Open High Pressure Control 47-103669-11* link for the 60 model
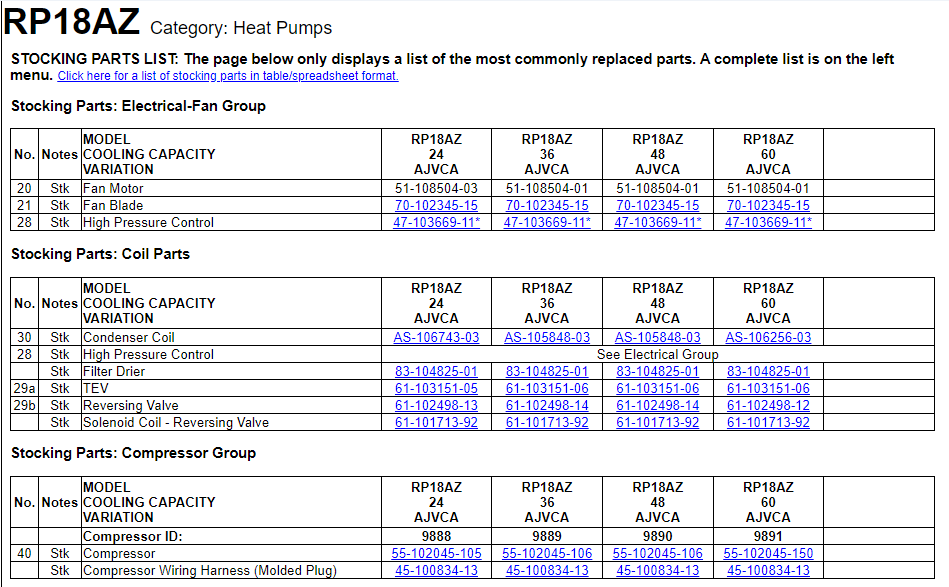Viewport: 949px width, 587px height. click(x=768, y=222)
